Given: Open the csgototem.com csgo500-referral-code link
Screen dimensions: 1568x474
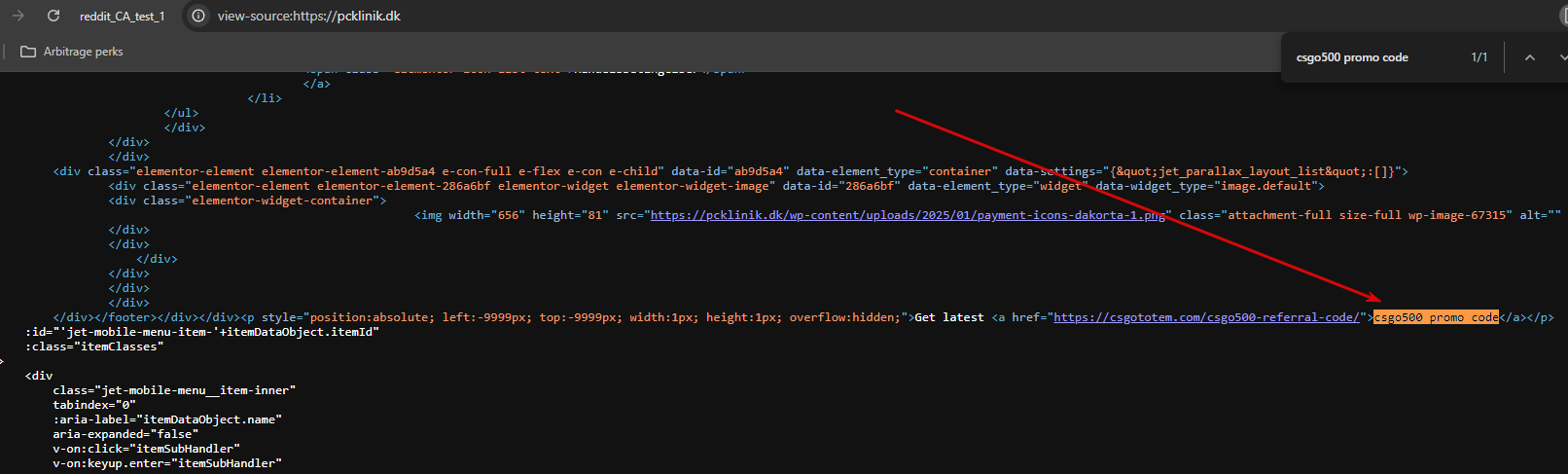Looking at the screenshot, I should click(x=1206, y=317).
